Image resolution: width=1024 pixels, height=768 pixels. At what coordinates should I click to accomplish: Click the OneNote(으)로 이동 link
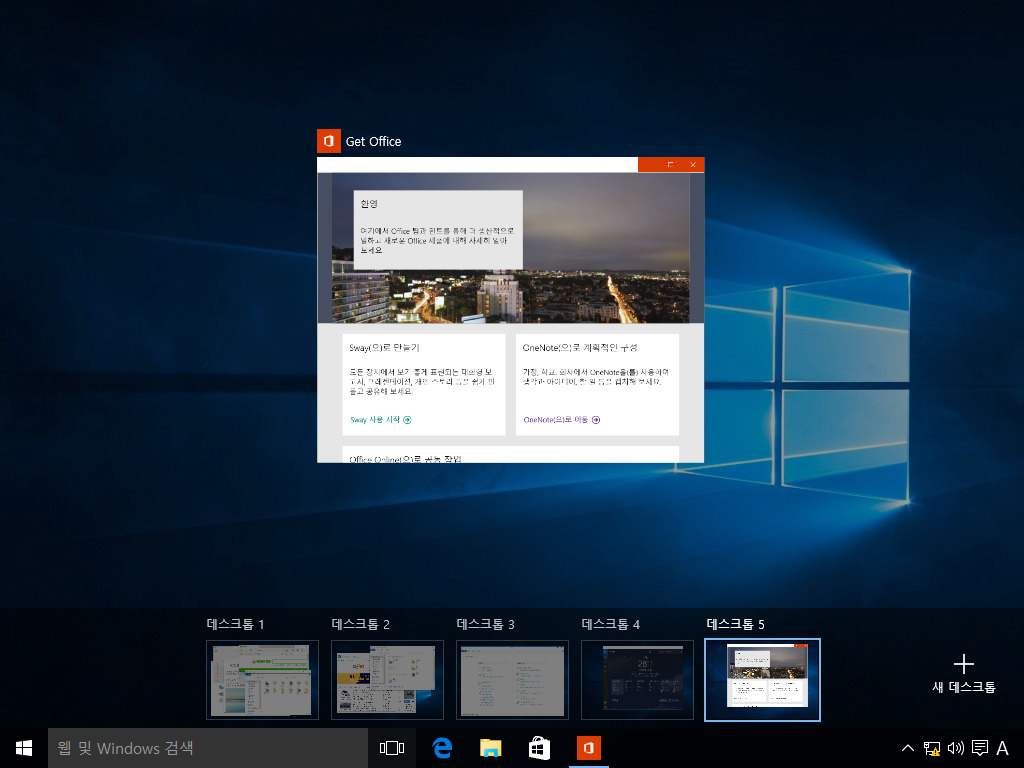[562, 420]
